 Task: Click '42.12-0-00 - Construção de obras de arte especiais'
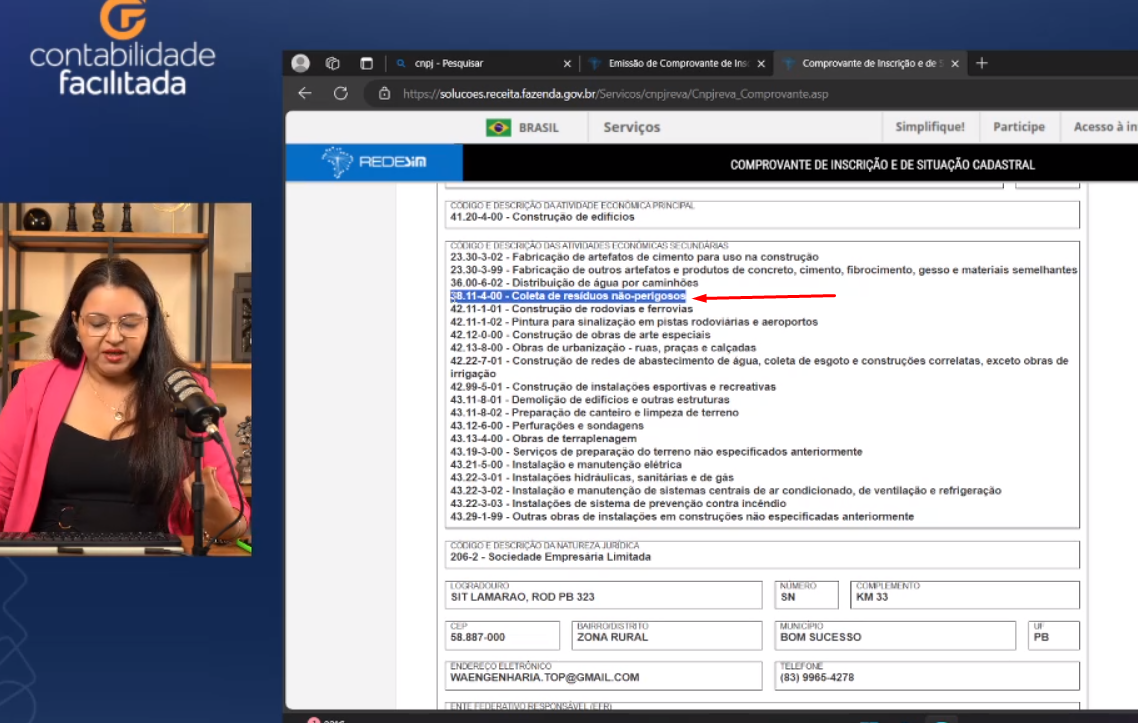click(x=580, y=335)
